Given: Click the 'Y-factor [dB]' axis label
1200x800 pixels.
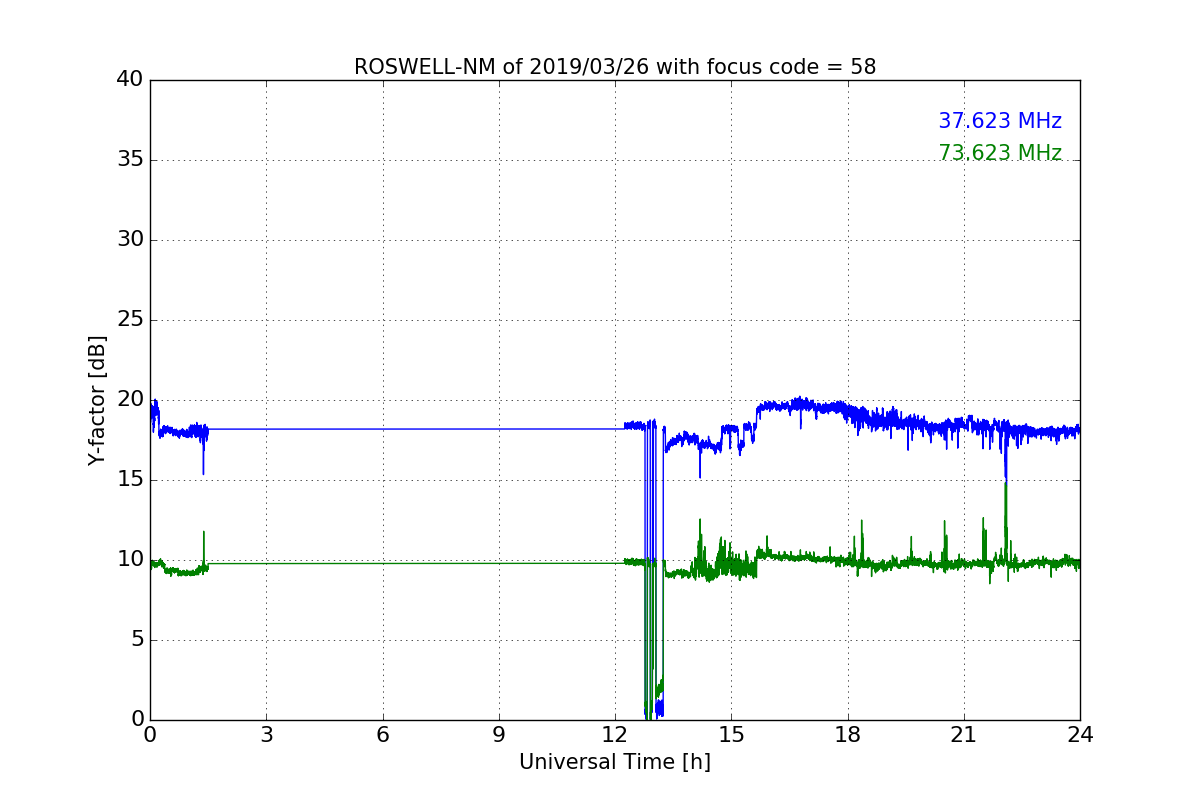Looking at the screenshot, I should tap(97, 400).
